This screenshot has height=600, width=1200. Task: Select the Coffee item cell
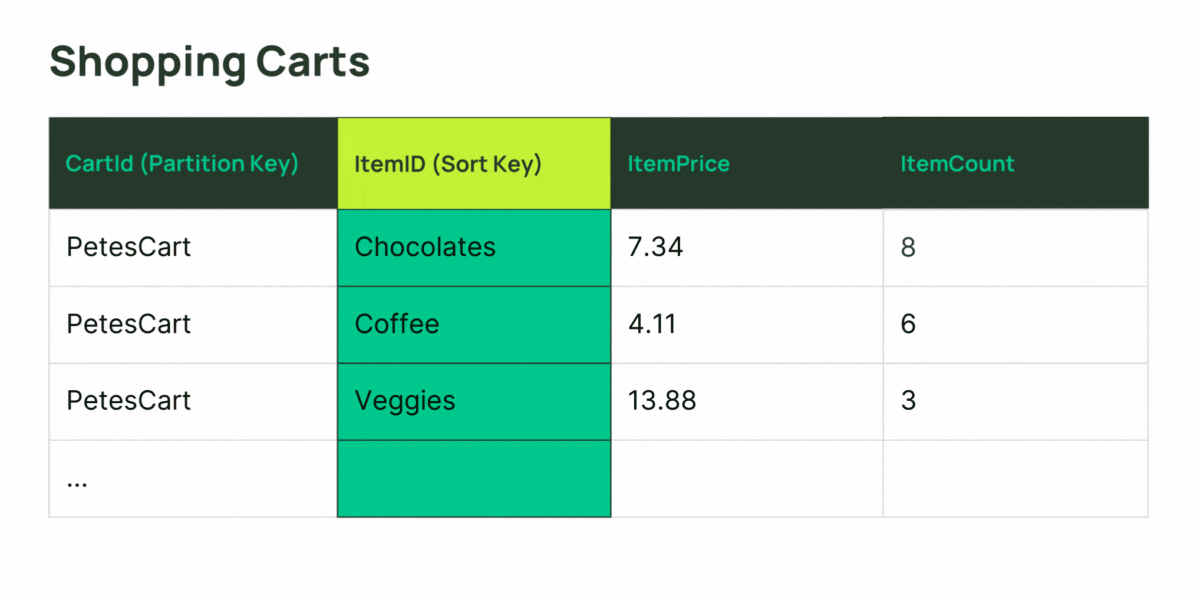(474, 325)
